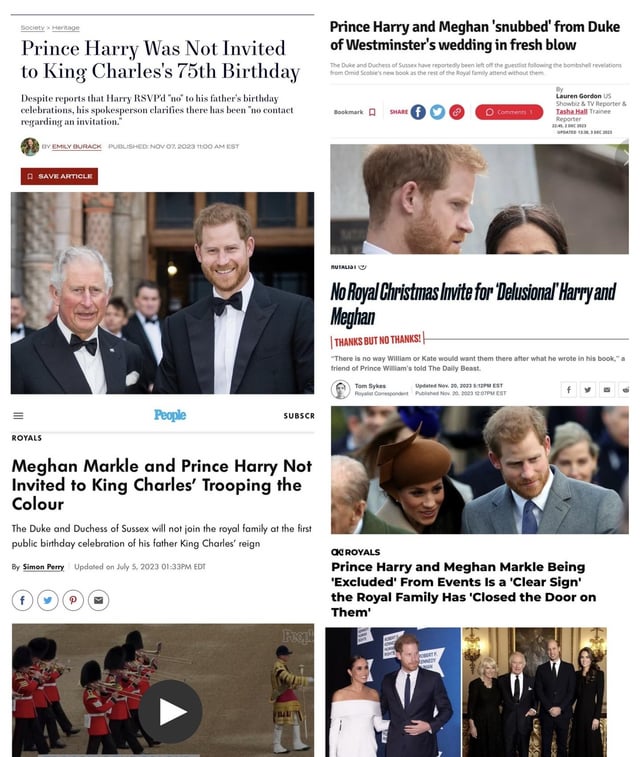Share People article on Twitter
Screen dimensions: 640x757
(48, 600)
